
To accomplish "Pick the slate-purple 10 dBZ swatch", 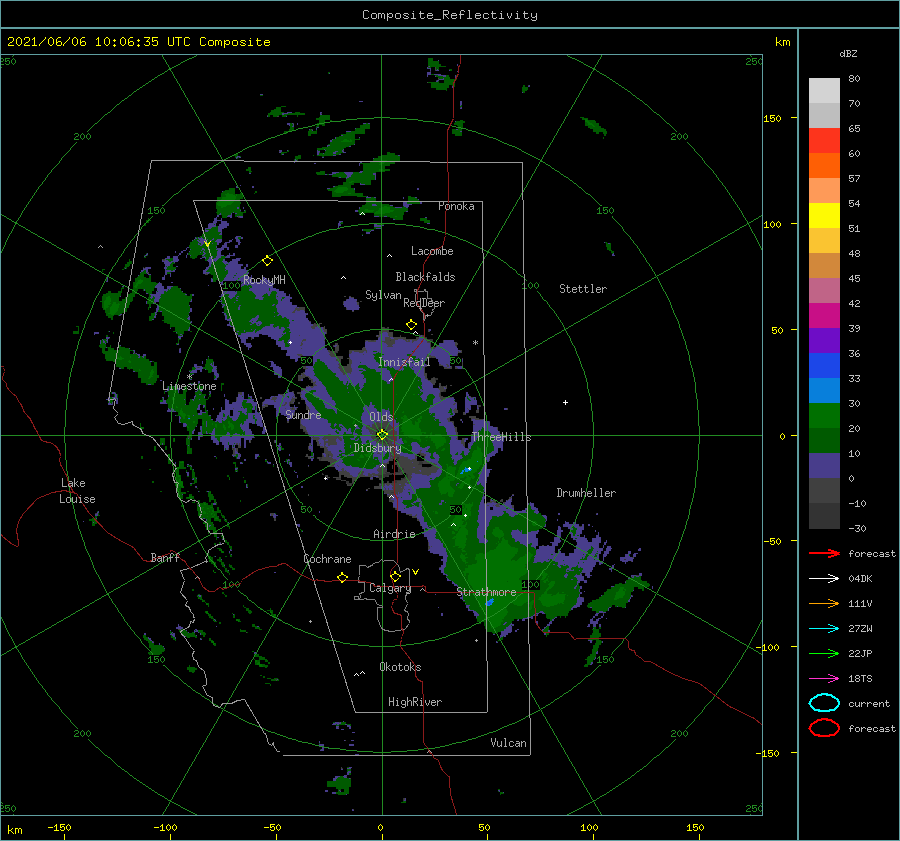I will click(x=824, y=466).
